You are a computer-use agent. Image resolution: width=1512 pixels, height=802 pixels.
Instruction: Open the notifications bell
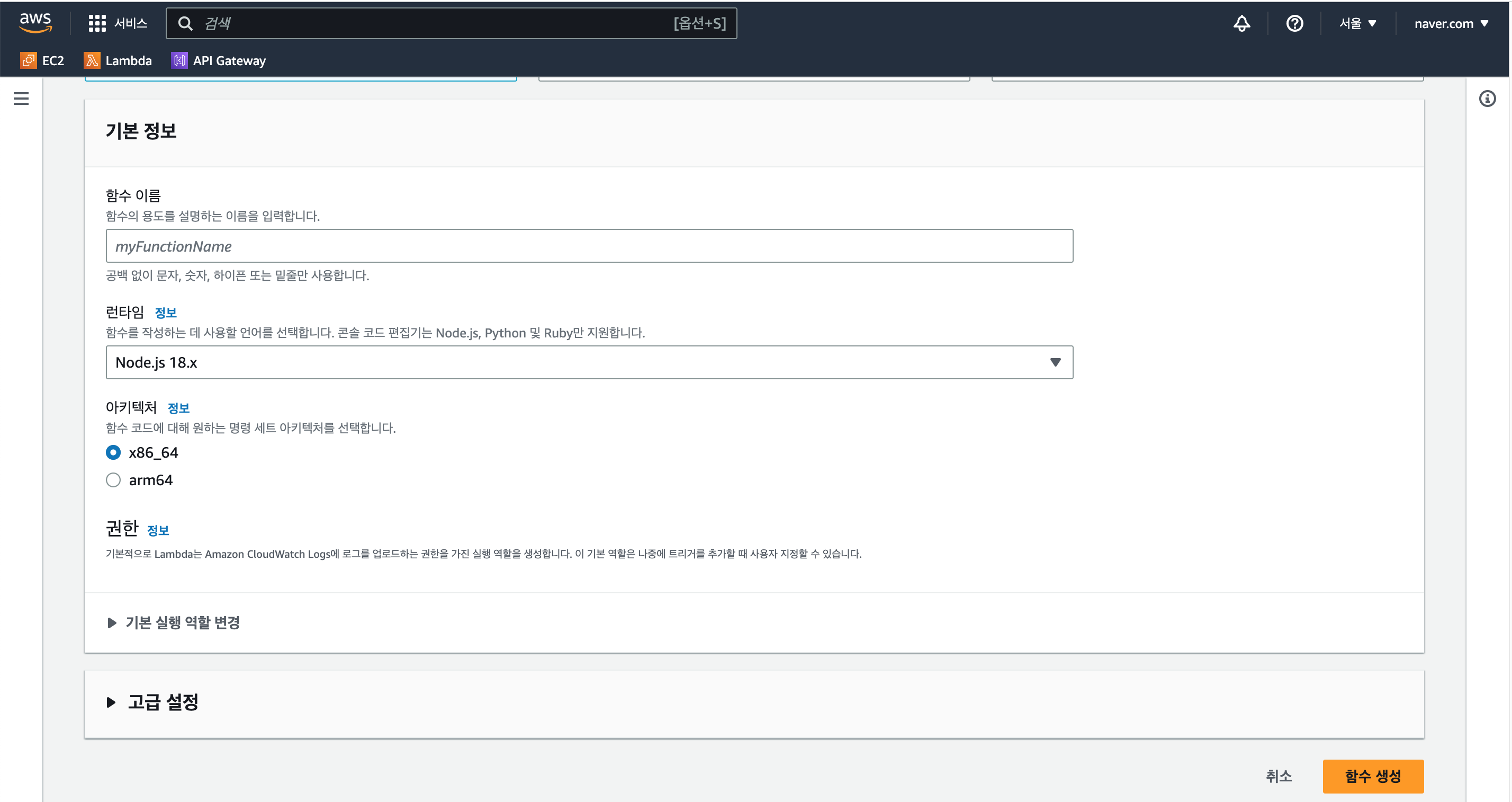point(1241,23)
